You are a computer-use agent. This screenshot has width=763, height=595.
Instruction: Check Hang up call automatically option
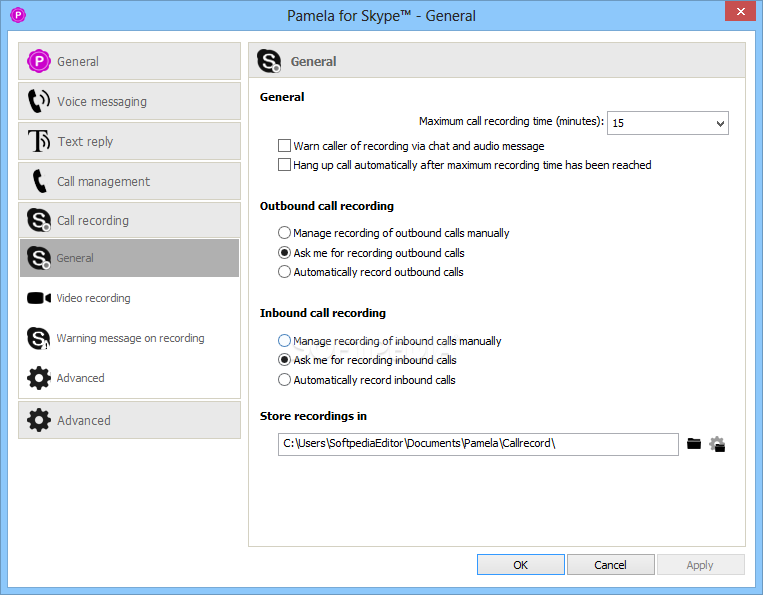click(284, 164)
